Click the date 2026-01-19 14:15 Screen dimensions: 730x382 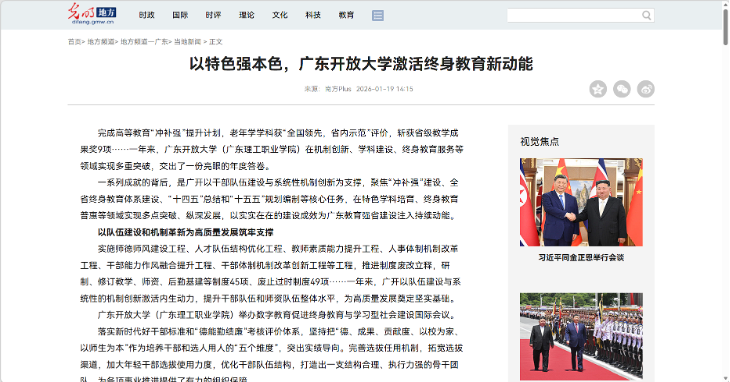pos(385,89)
